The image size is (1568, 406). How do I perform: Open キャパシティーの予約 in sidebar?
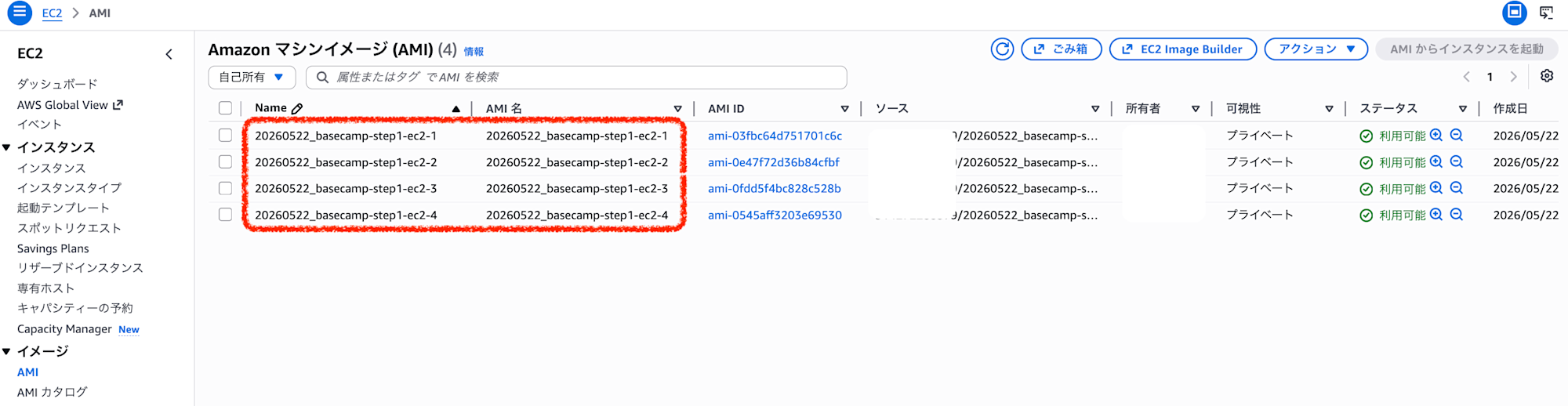75,308
